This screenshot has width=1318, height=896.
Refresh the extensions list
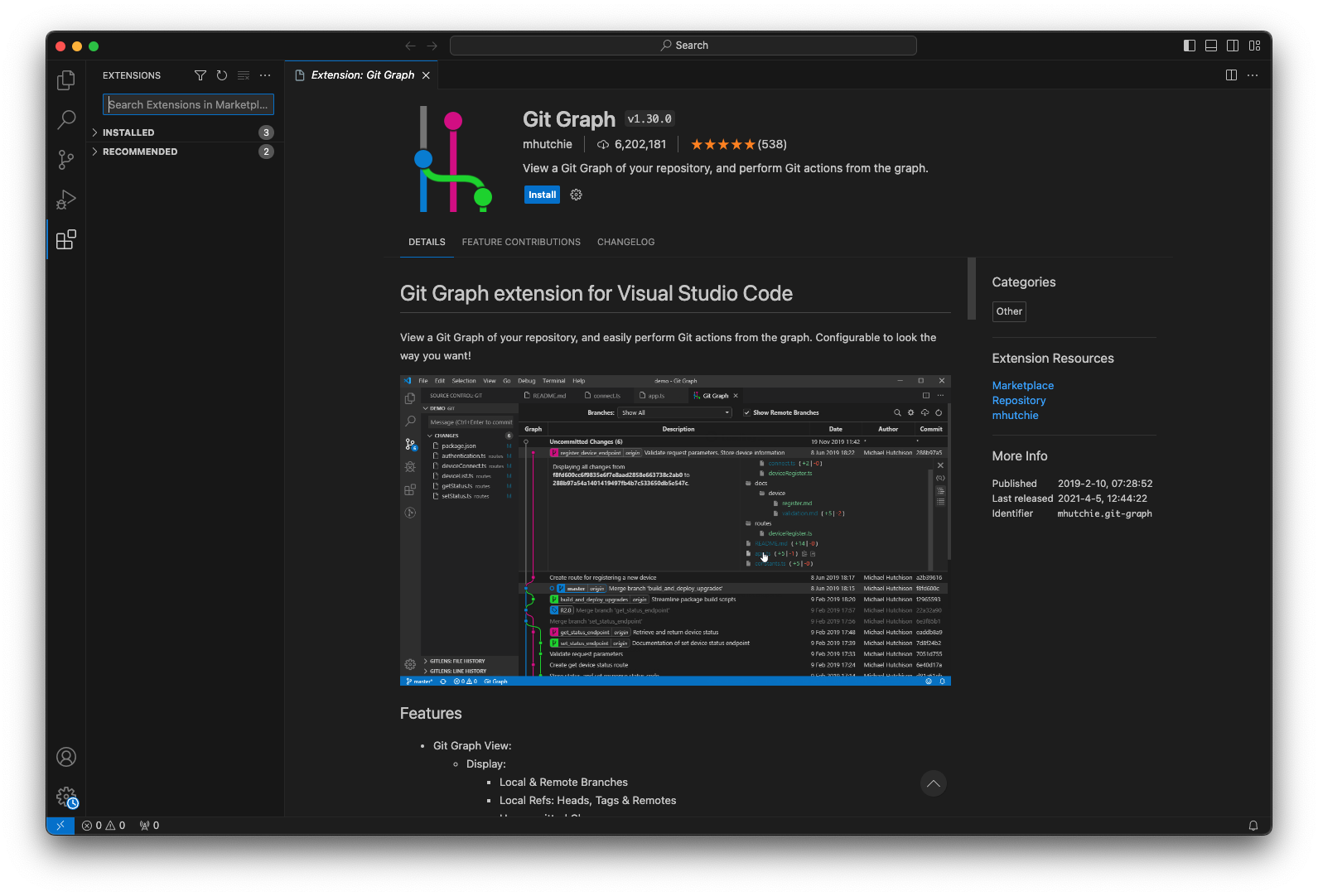coord(222,75)
